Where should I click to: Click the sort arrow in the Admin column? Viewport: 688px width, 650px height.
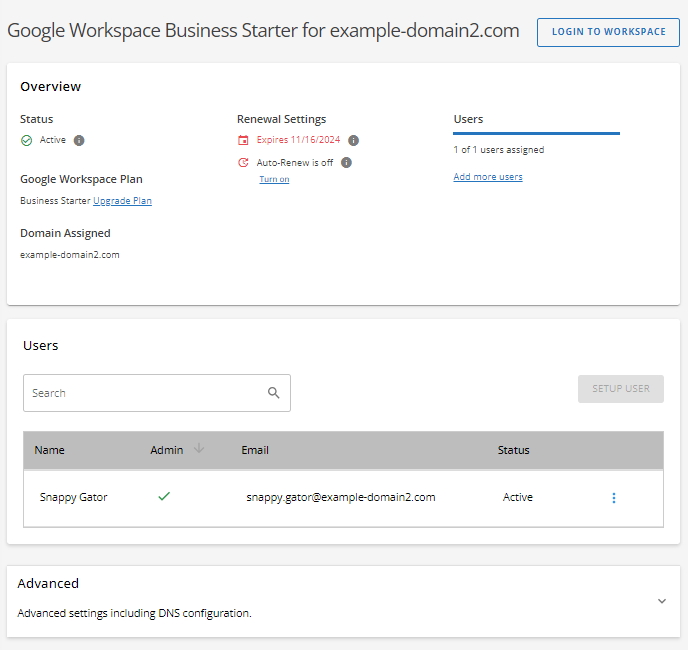[x=199, y=448]
